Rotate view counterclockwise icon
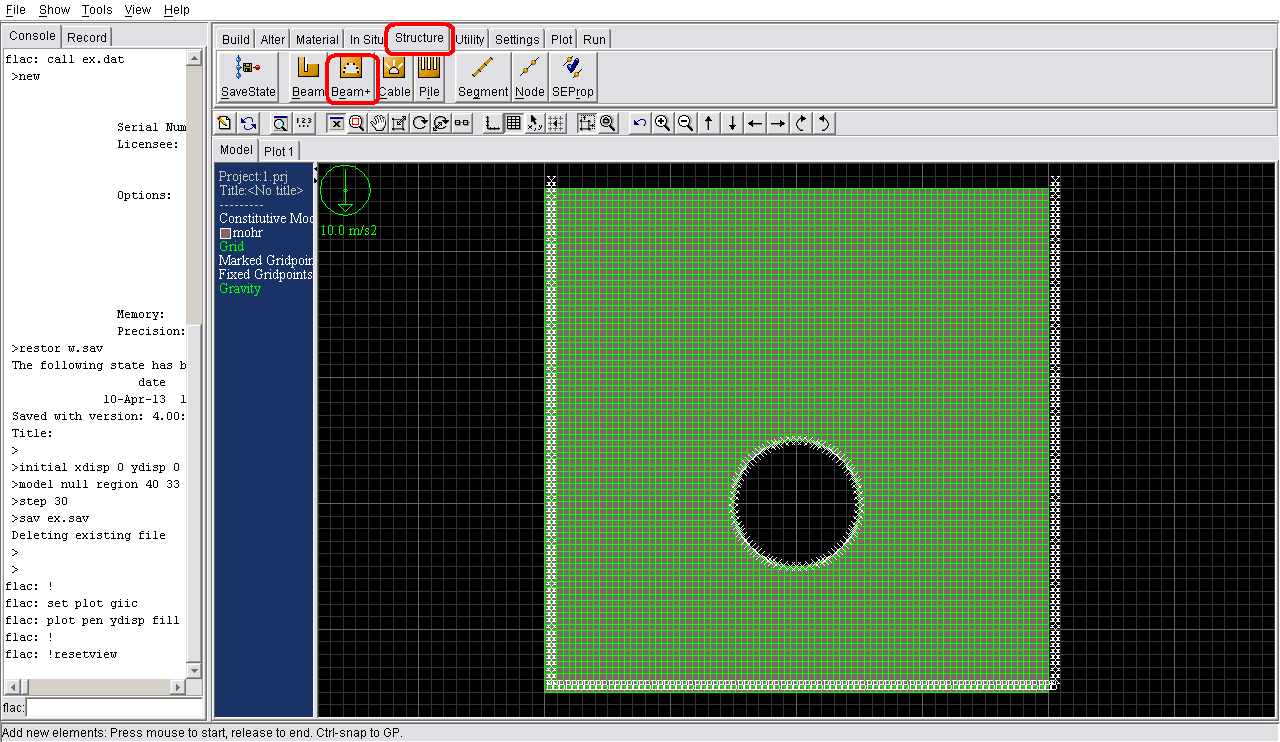 tap(824, 123)
